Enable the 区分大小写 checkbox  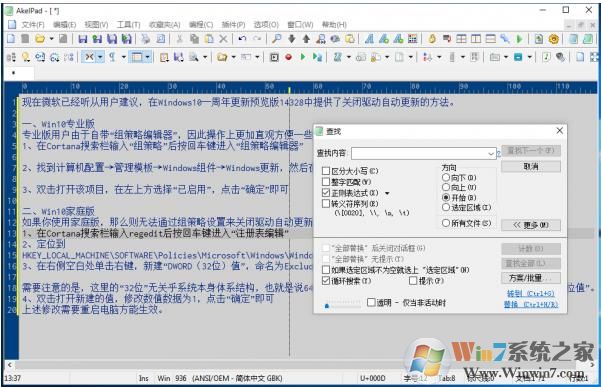coord(326,171)
